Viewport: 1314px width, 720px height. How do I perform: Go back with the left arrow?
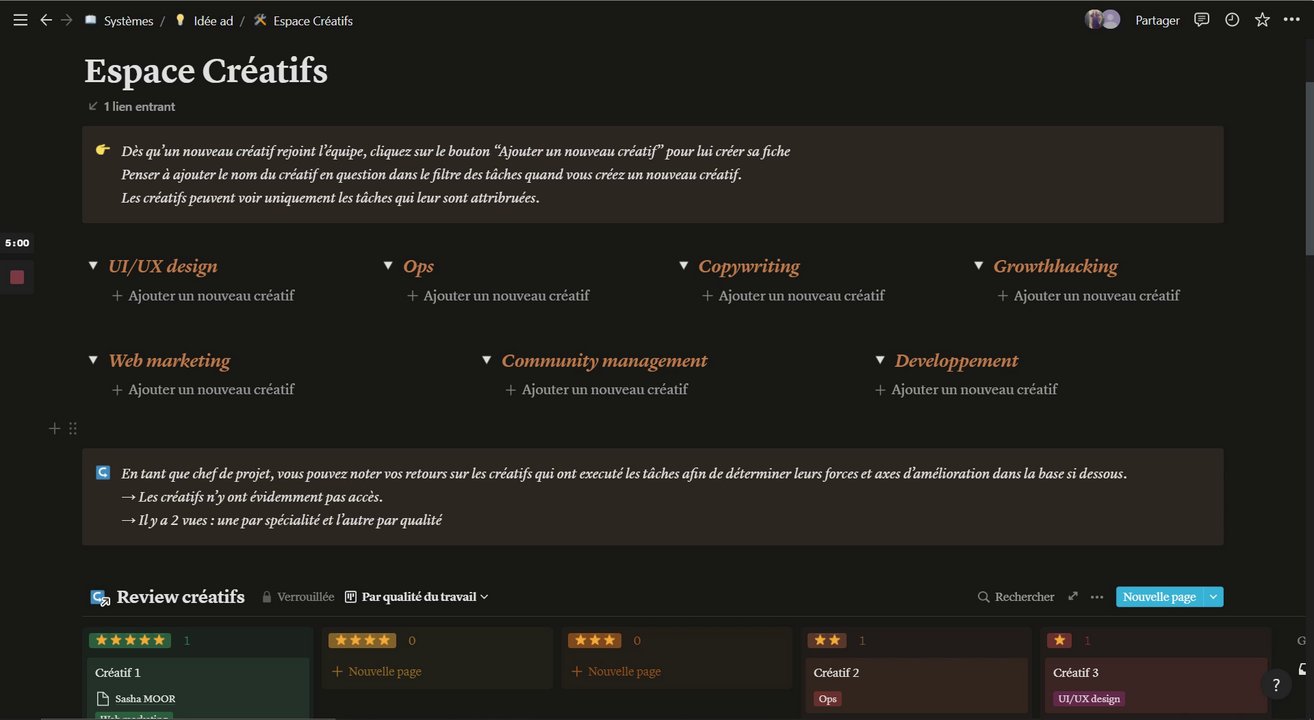click(x=46, y=20)
